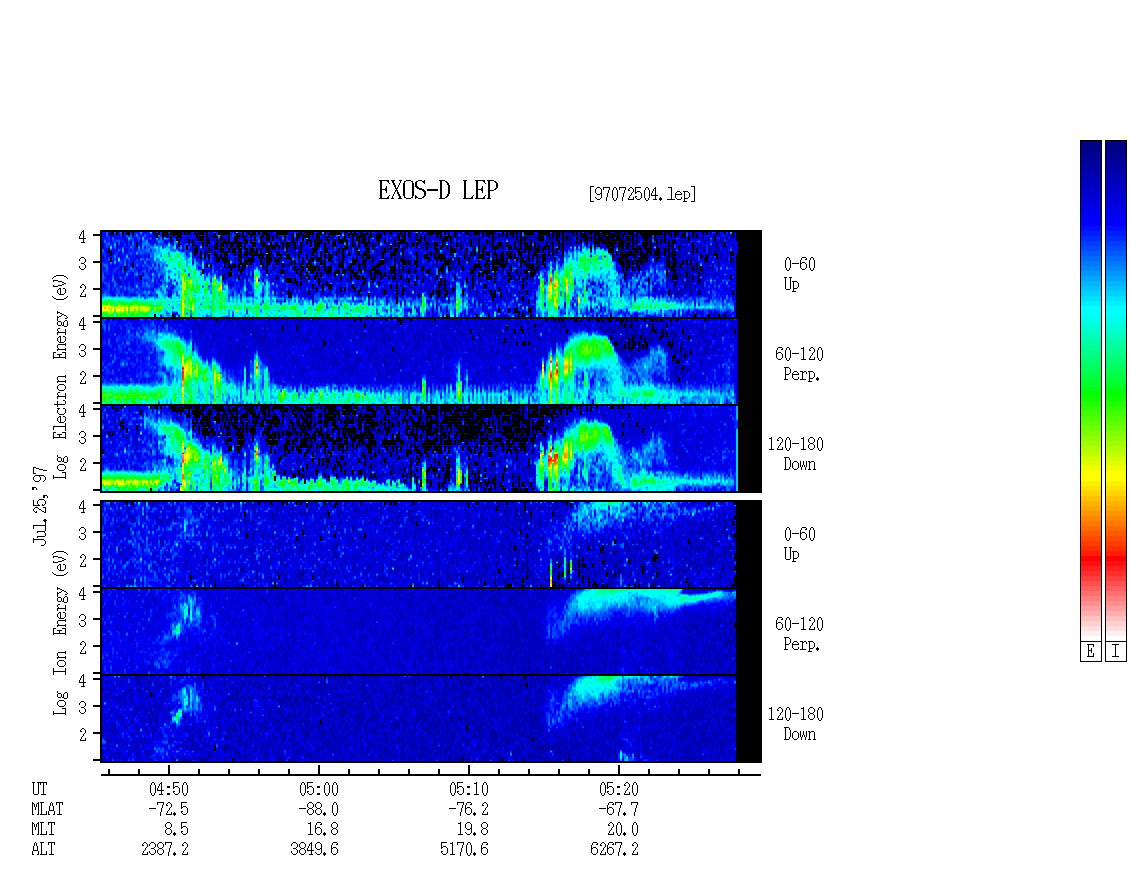The image size is (1130, 875).
Task: Click the time axis tick above 04:50
Action: click(x=169, y=770)
